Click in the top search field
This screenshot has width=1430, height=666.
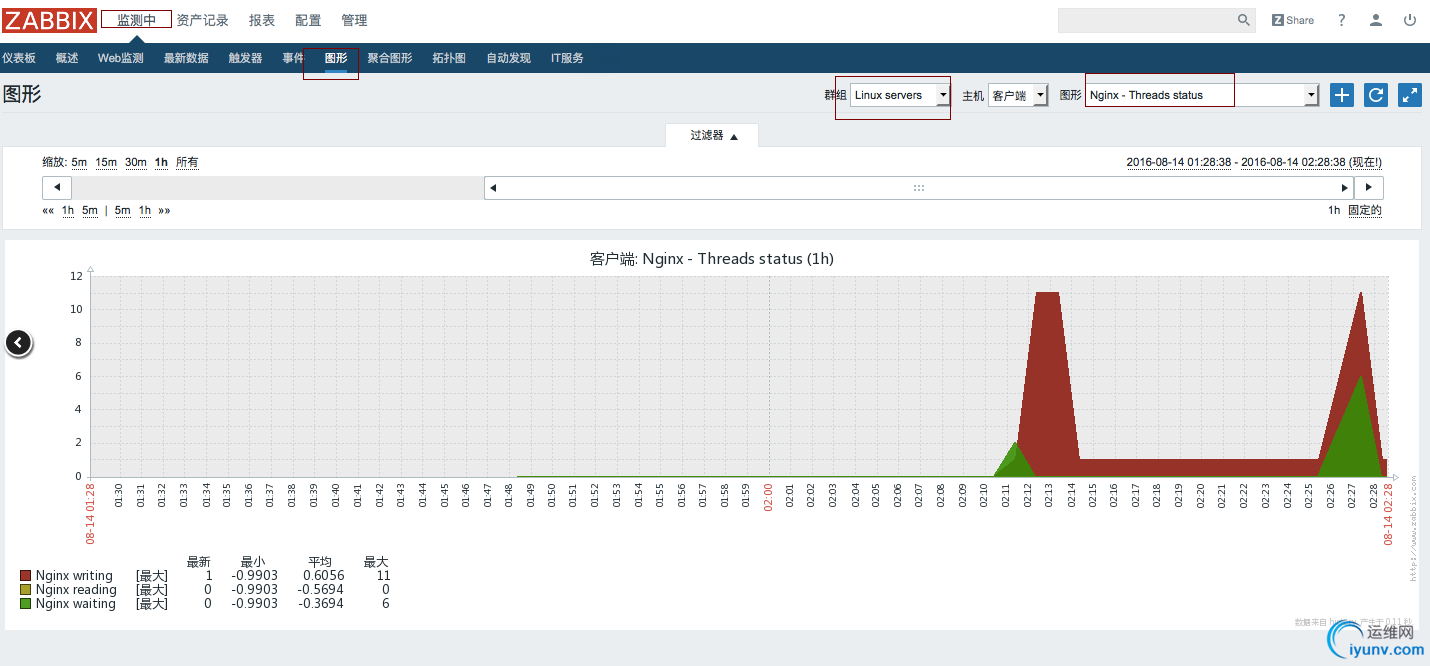[1145, 20]
